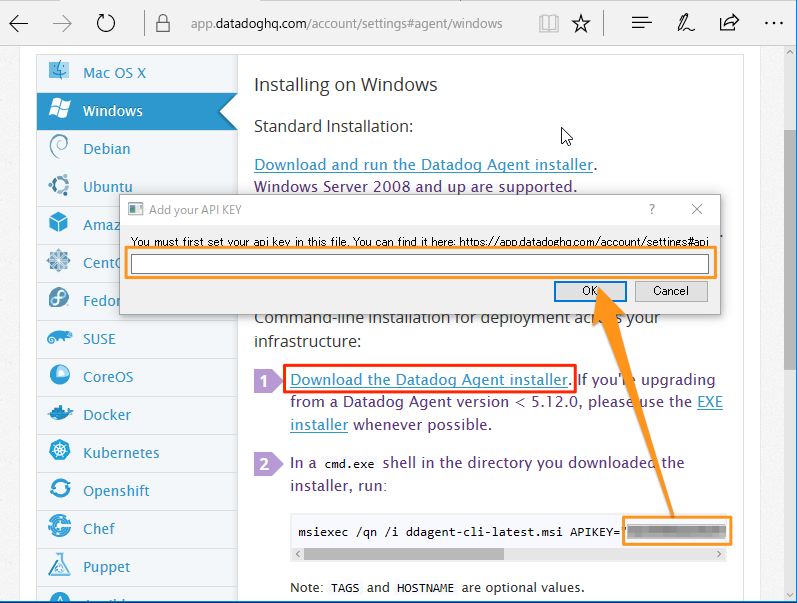Confirm the API key dialog with OK
Screen dimensions: 797x603
[590, 291]
